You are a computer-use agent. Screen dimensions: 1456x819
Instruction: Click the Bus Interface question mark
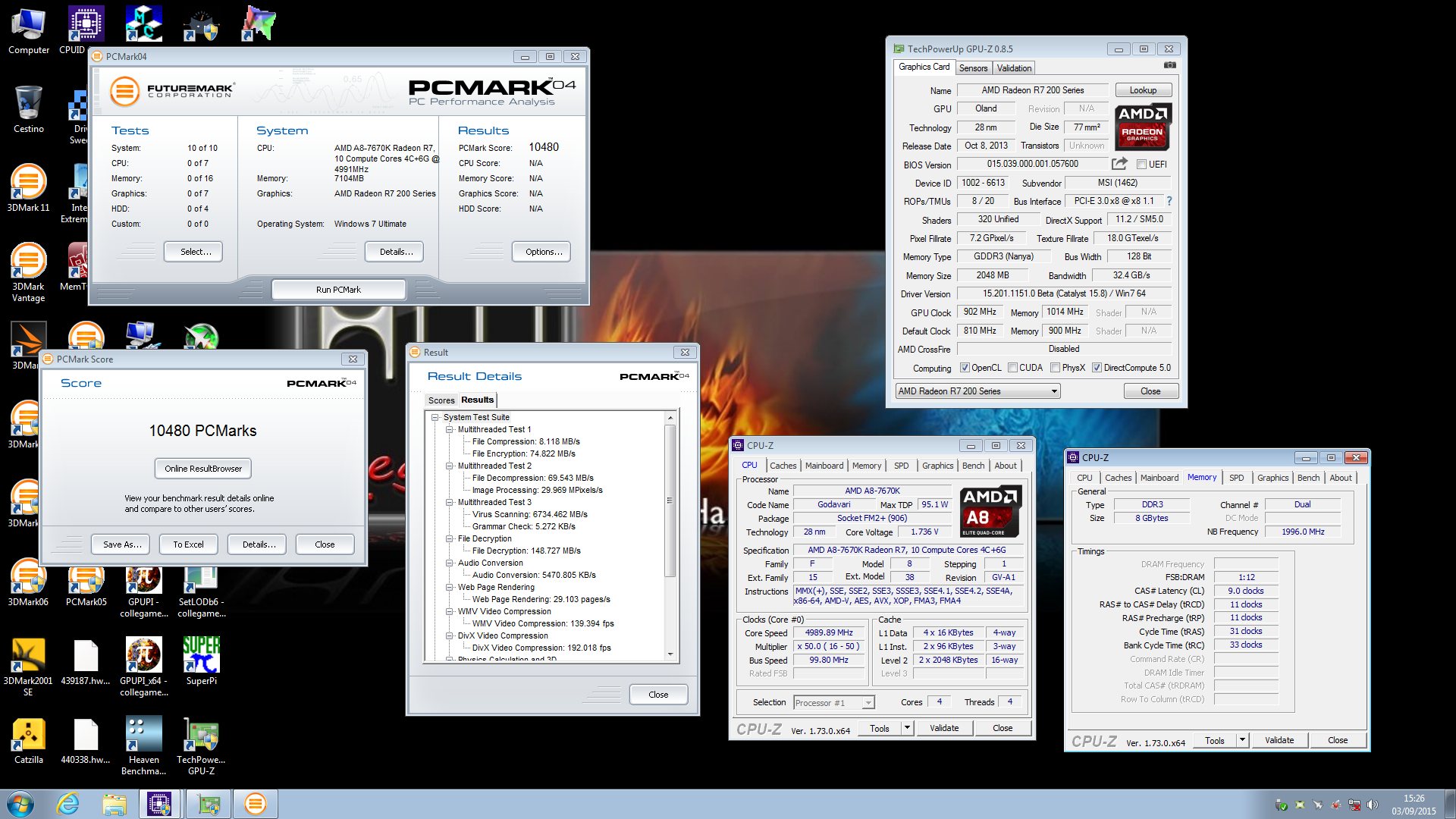pyautogui.click(x=1169, y=201)
